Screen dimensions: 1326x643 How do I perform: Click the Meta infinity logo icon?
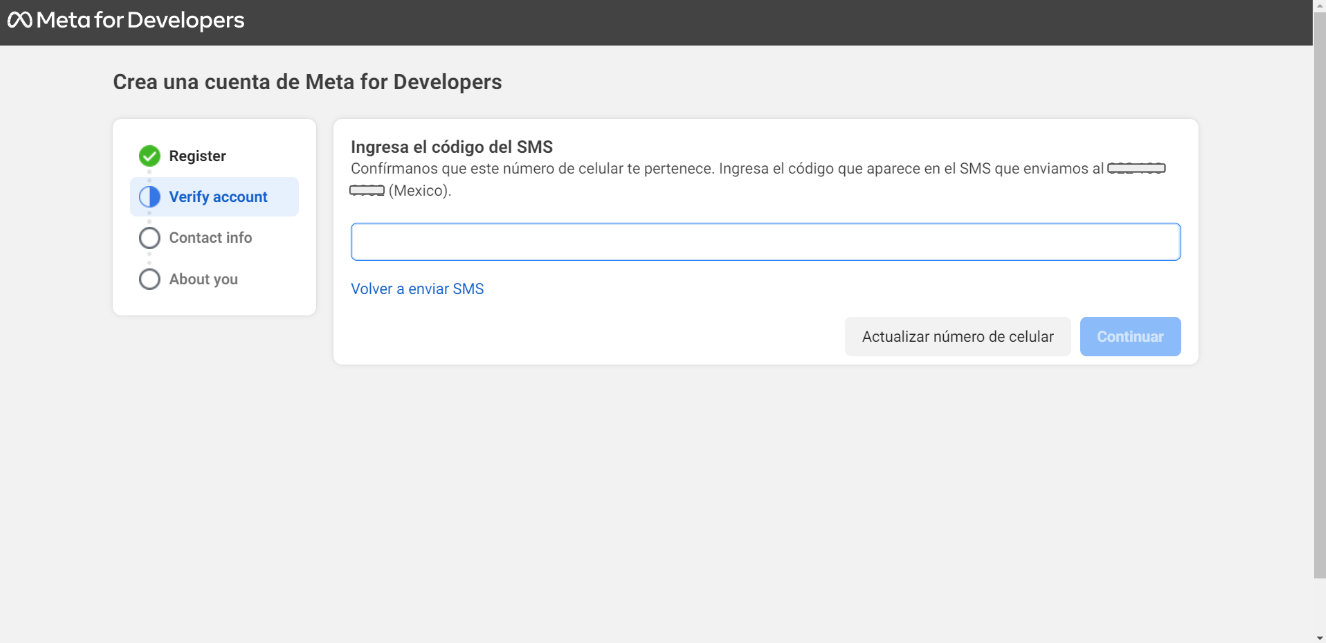tap(20, 20)
